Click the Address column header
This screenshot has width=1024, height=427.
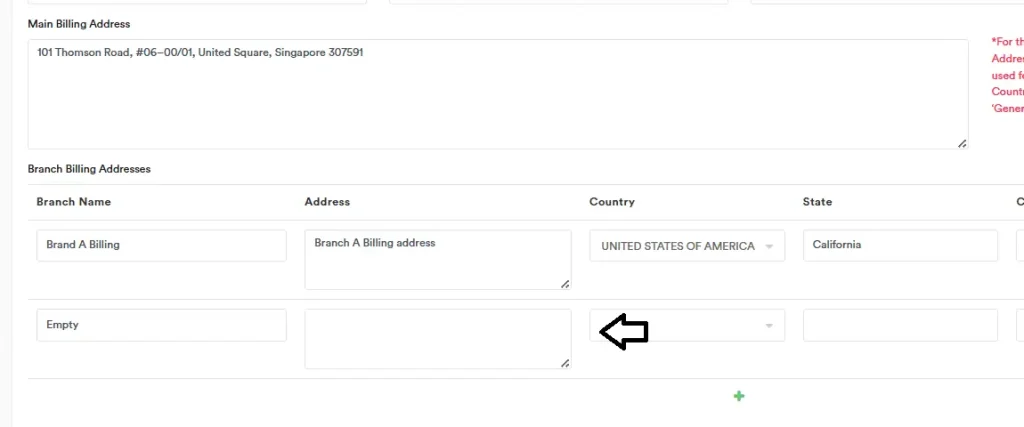327,202
